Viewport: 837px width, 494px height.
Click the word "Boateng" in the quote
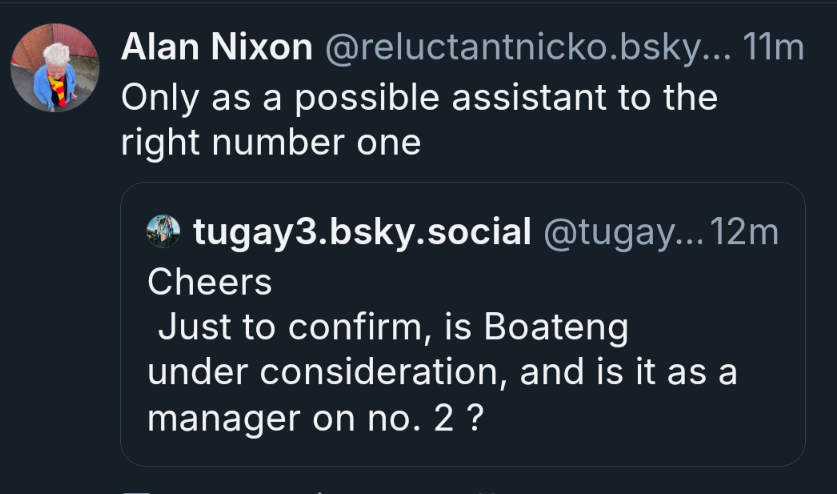556,327
